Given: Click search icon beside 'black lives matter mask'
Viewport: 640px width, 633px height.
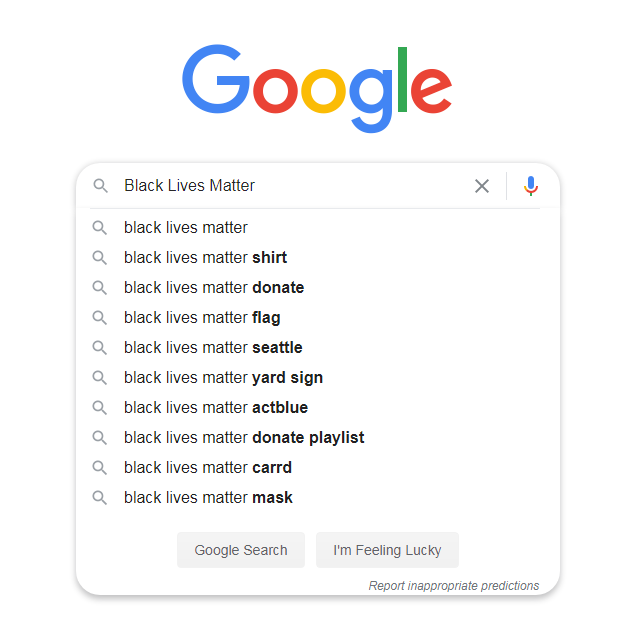Looking at the screenshot, I should [100, 498].
